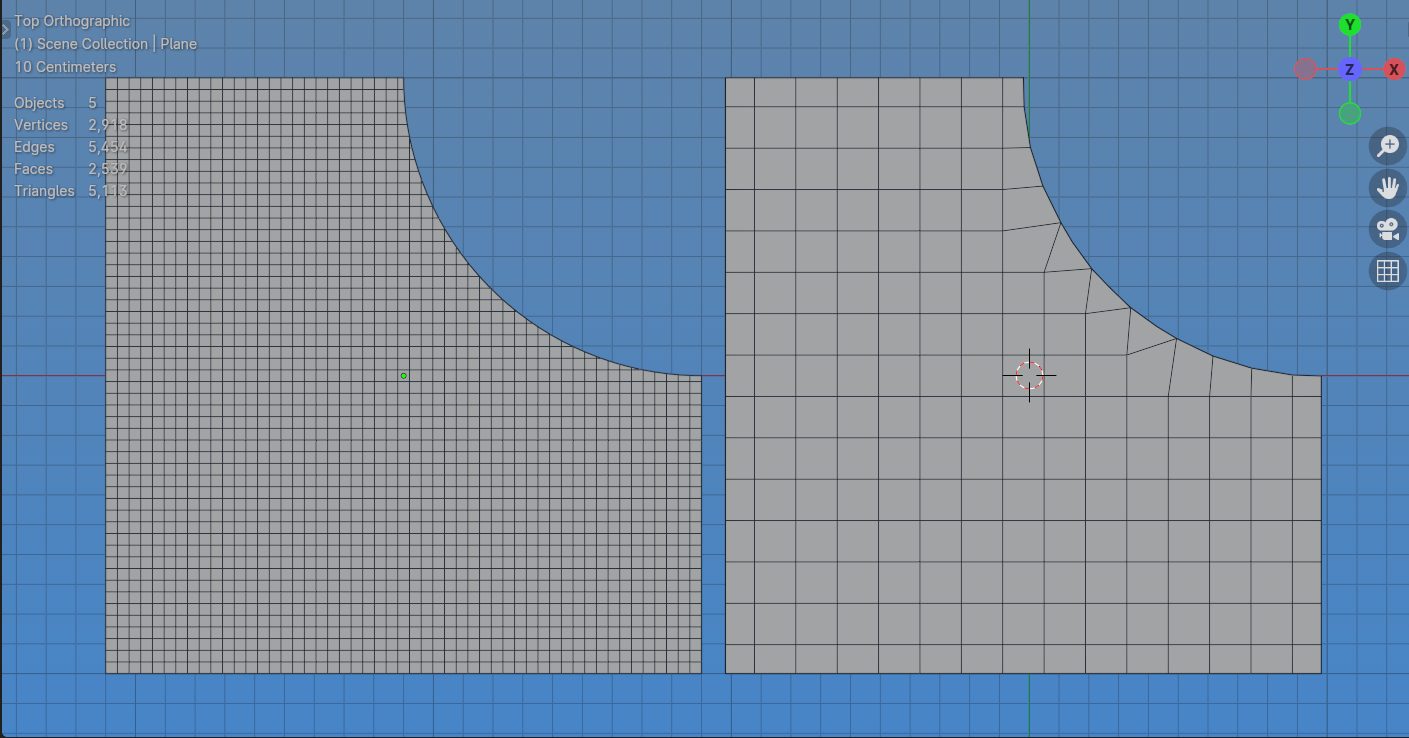Click the 'Top Orthographic' view label
1409x738 pixels.
[x=72, y=21]
